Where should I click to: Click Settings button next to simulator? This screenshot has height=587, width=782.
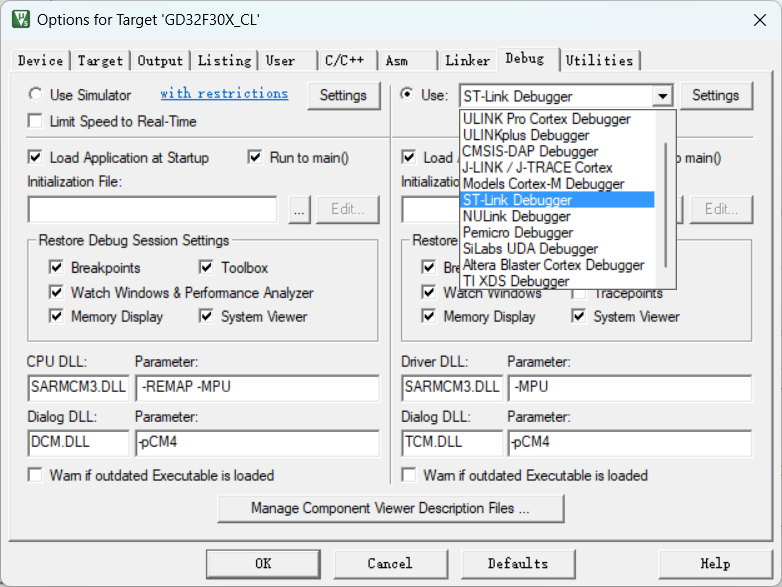click(x=343, y=95)
